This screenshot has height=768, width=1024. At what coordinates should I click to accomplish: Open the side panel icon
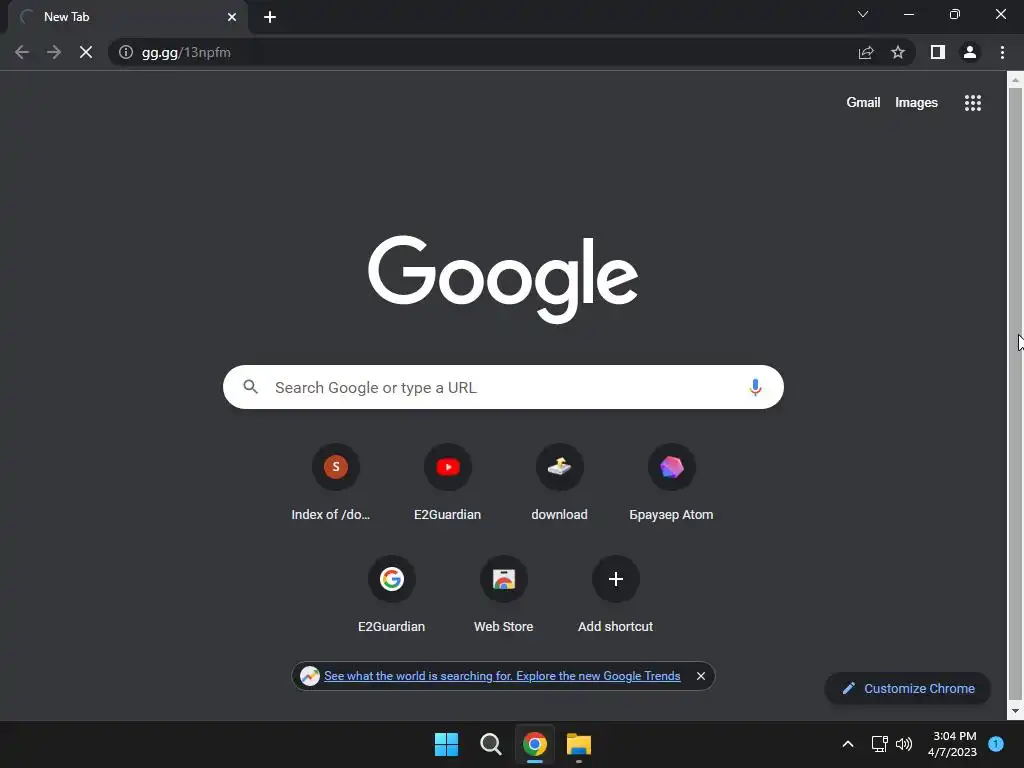point(938,52)
